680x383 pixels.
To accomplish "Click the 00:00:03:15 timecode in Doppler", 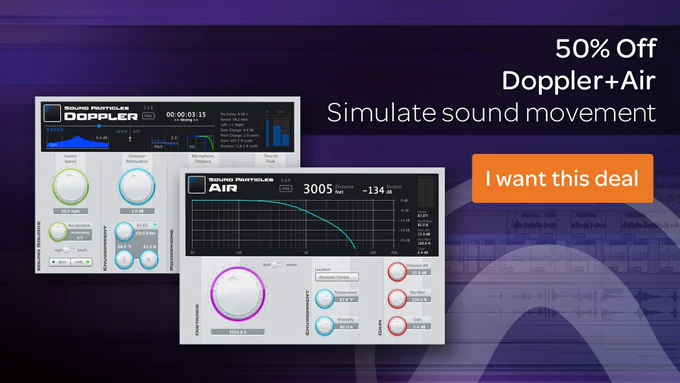I will (x=186, y=115).
